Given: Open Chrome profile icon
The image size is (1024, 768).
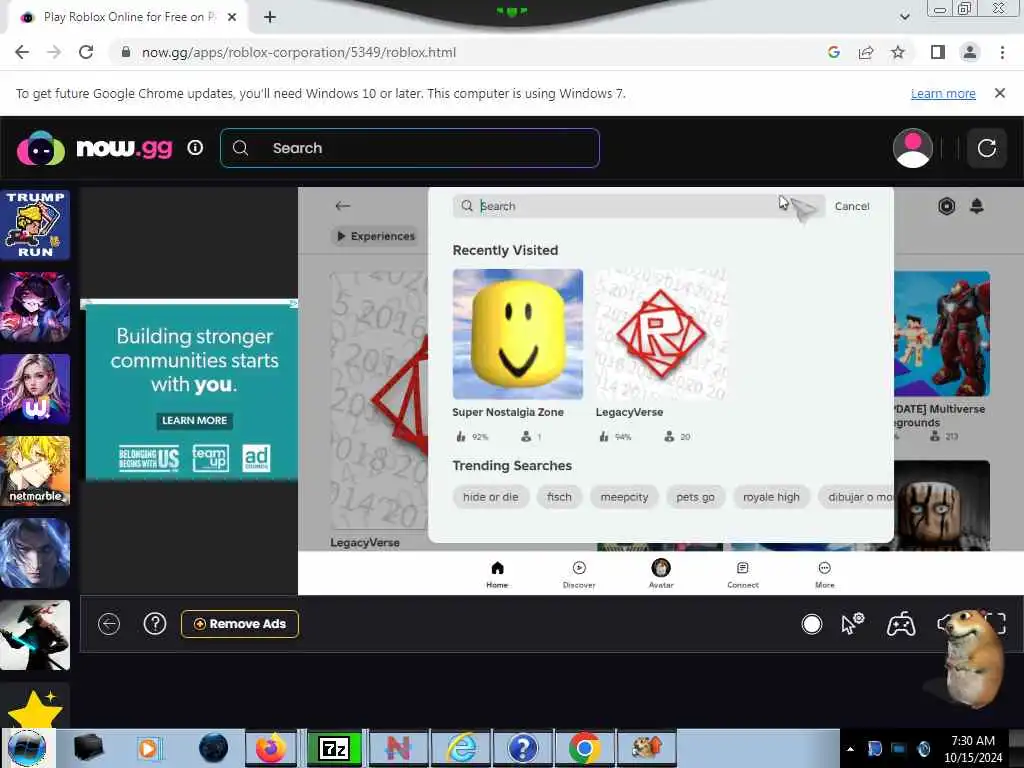Looking at the screenshot, I should pyautogui.click(x=970, y=52).
